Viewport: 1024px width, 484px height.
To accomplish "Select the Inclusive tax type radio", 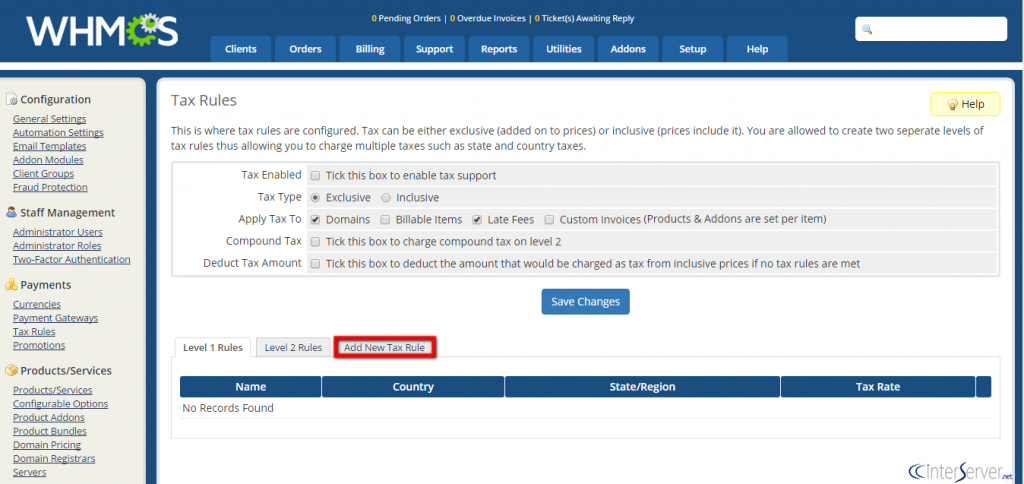I will tap(386, 197).
